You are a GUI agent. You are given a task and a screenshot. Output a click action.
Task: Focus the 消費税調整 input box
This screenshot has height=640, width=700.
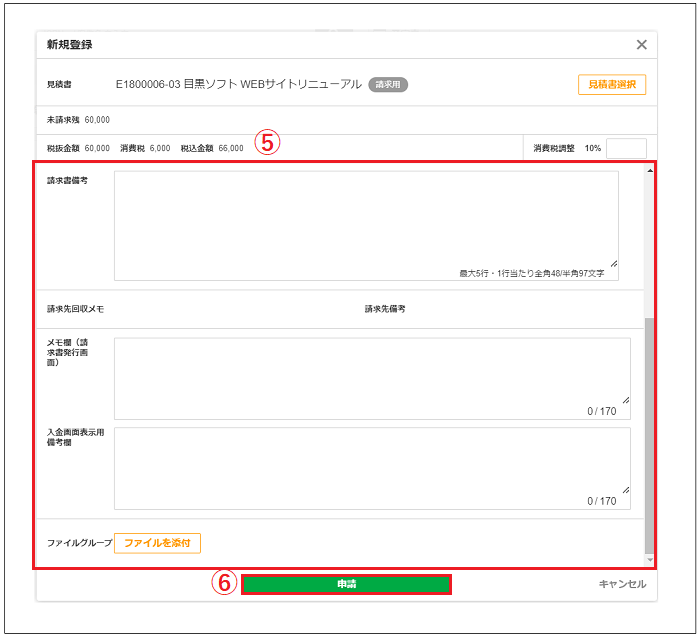626,148
